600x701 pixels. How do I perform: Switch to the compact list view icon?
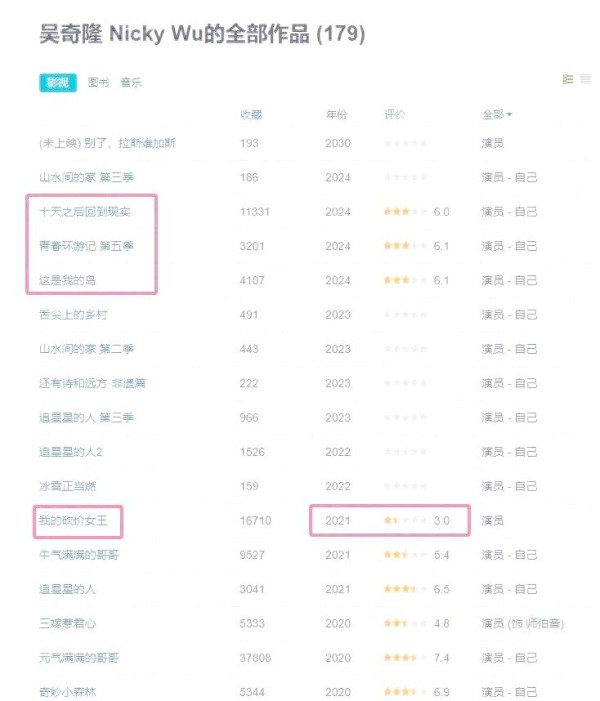pos(585,79)
